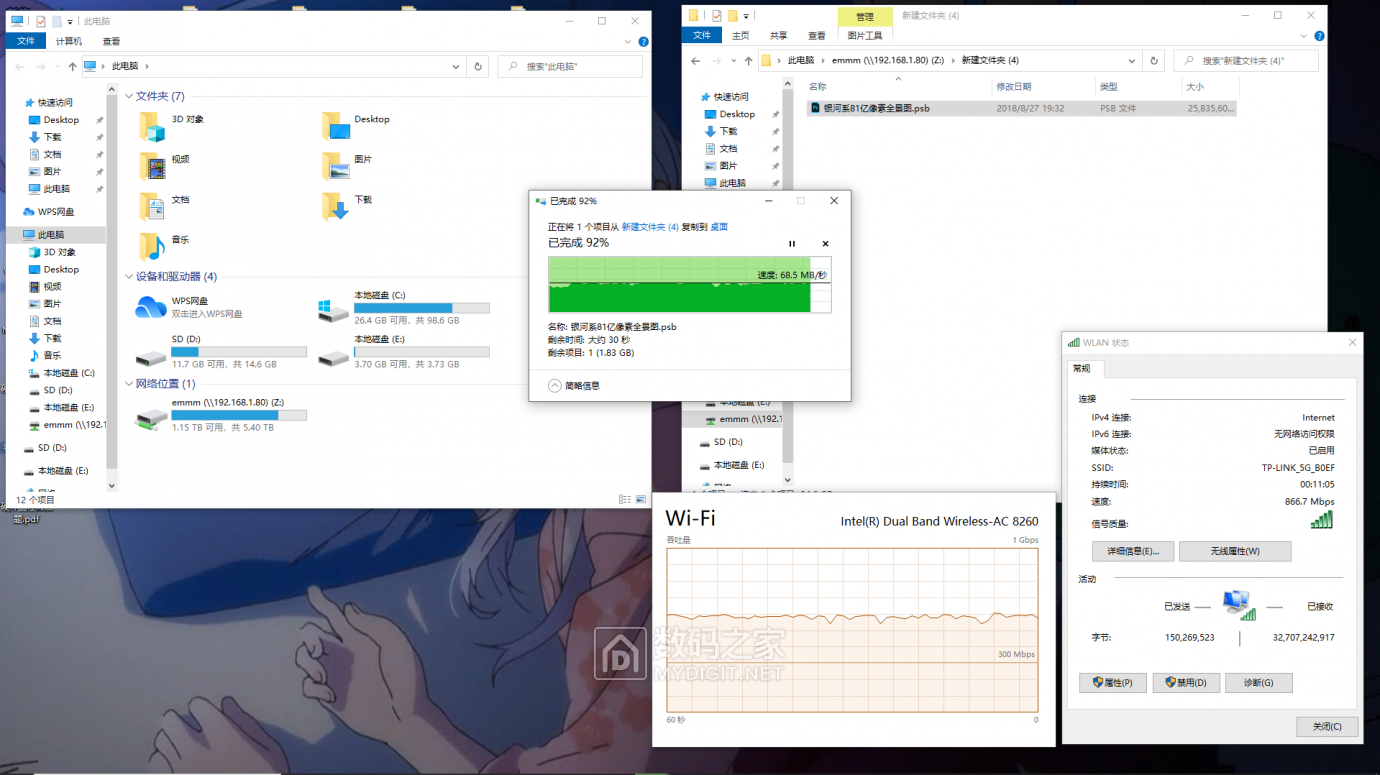Expand the ribbon in 新建文件夹 (4) window
This screenshot has height=775, width=1380.
coord(1305,35)
